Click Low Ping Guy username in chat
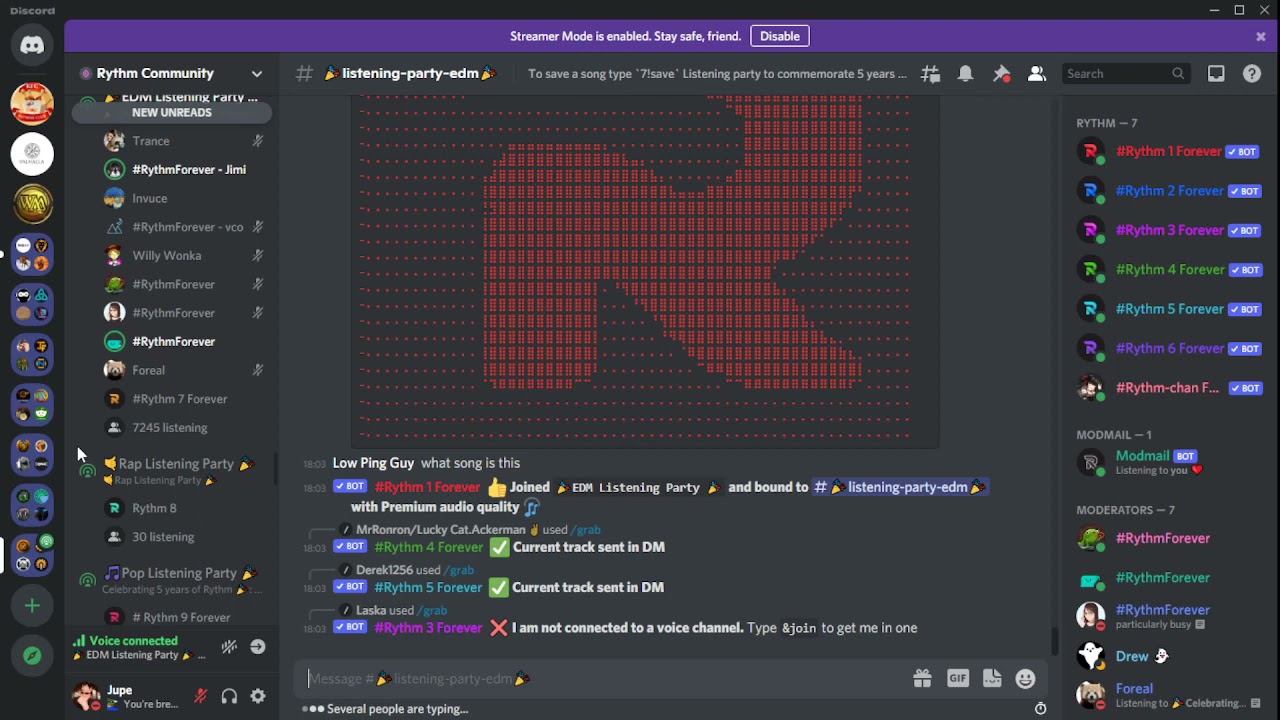 point(373,463)
